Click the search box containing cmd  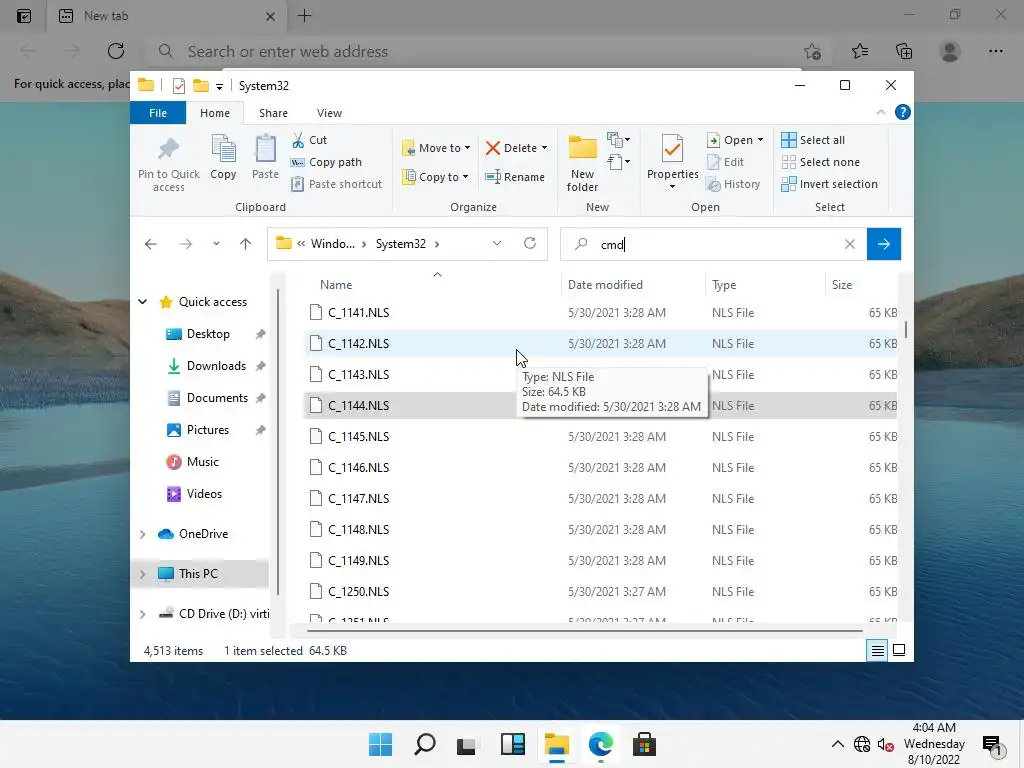pyautogui.click(x=712, y=244)
